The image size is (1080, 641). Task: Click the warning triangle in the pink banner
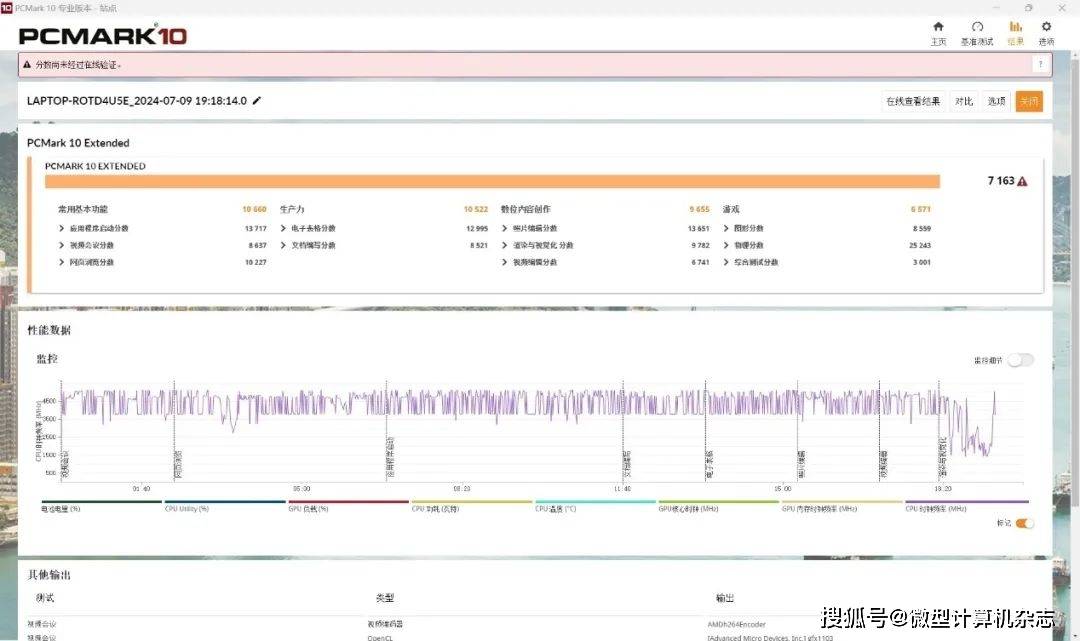(x=27, y=65)
